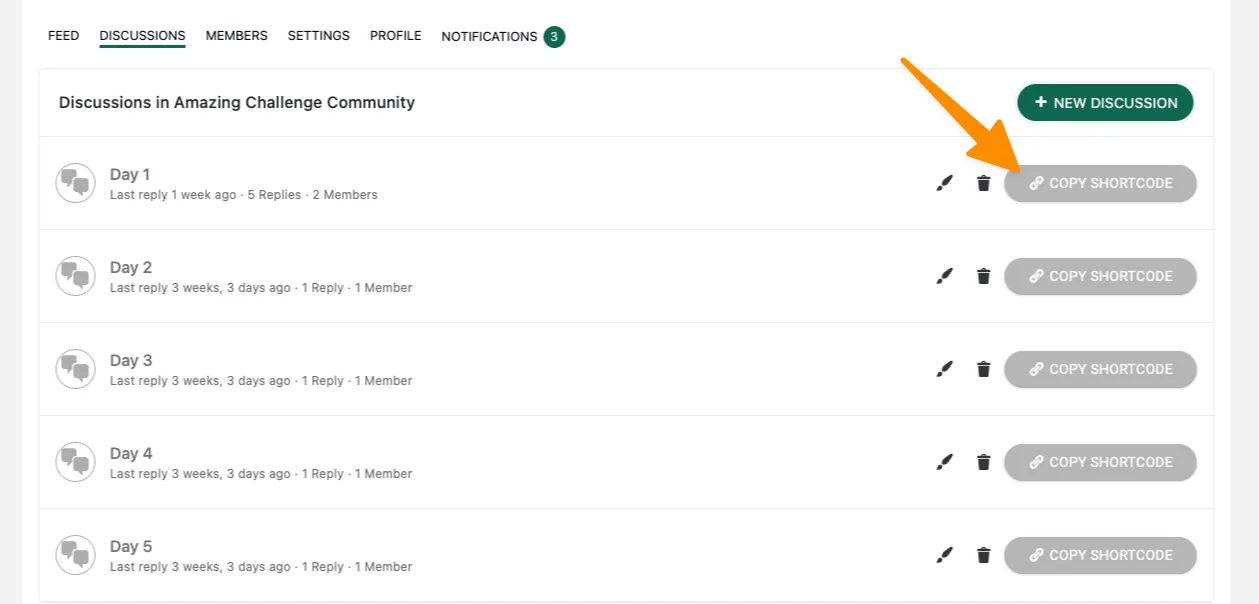Go to the Settings tab
Viewport: 1259px width, 604px height.
pyautogui.click(x=319, y=36)
